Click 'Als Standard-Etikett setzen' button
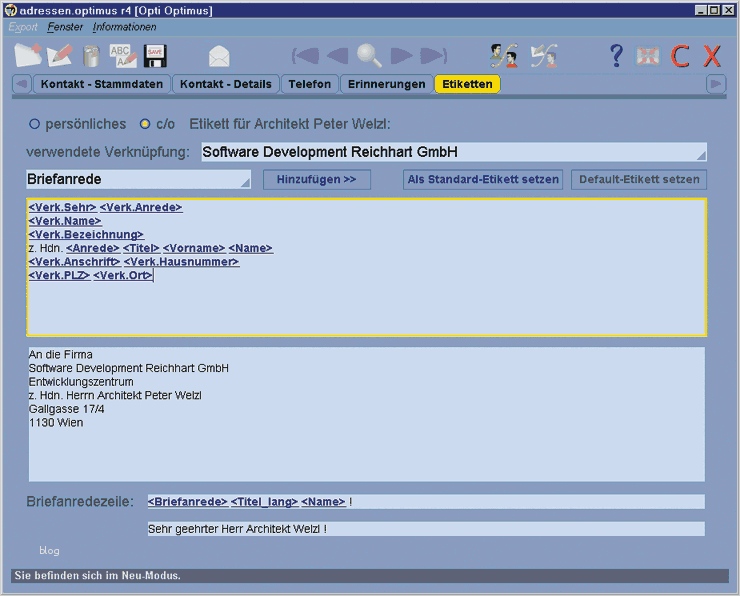This screenshot has width=740, height=596. [x=483, y=180]
